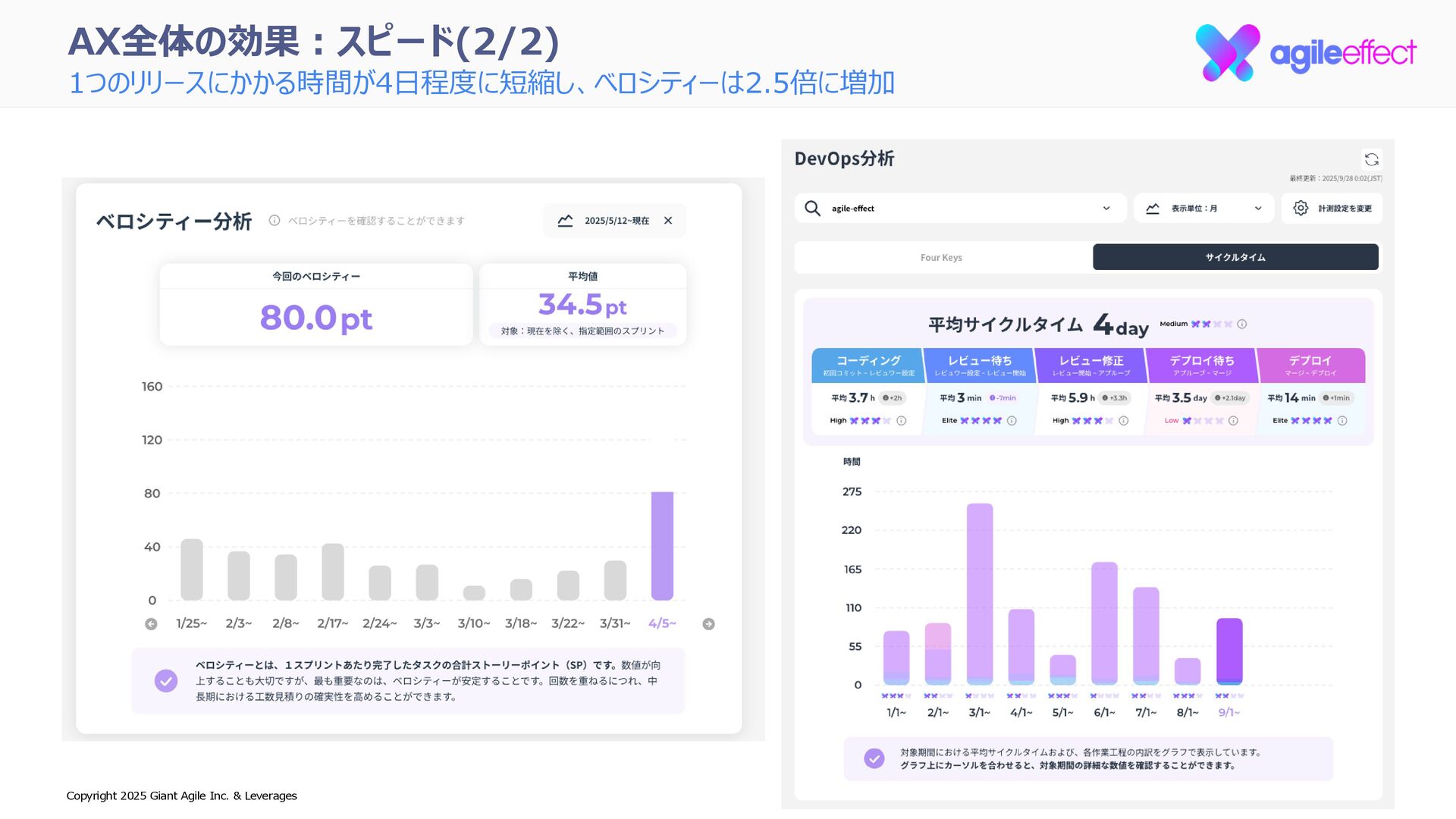
Task: Open the agile-effect repository dropdown
Action: [x=1106, y=209]
